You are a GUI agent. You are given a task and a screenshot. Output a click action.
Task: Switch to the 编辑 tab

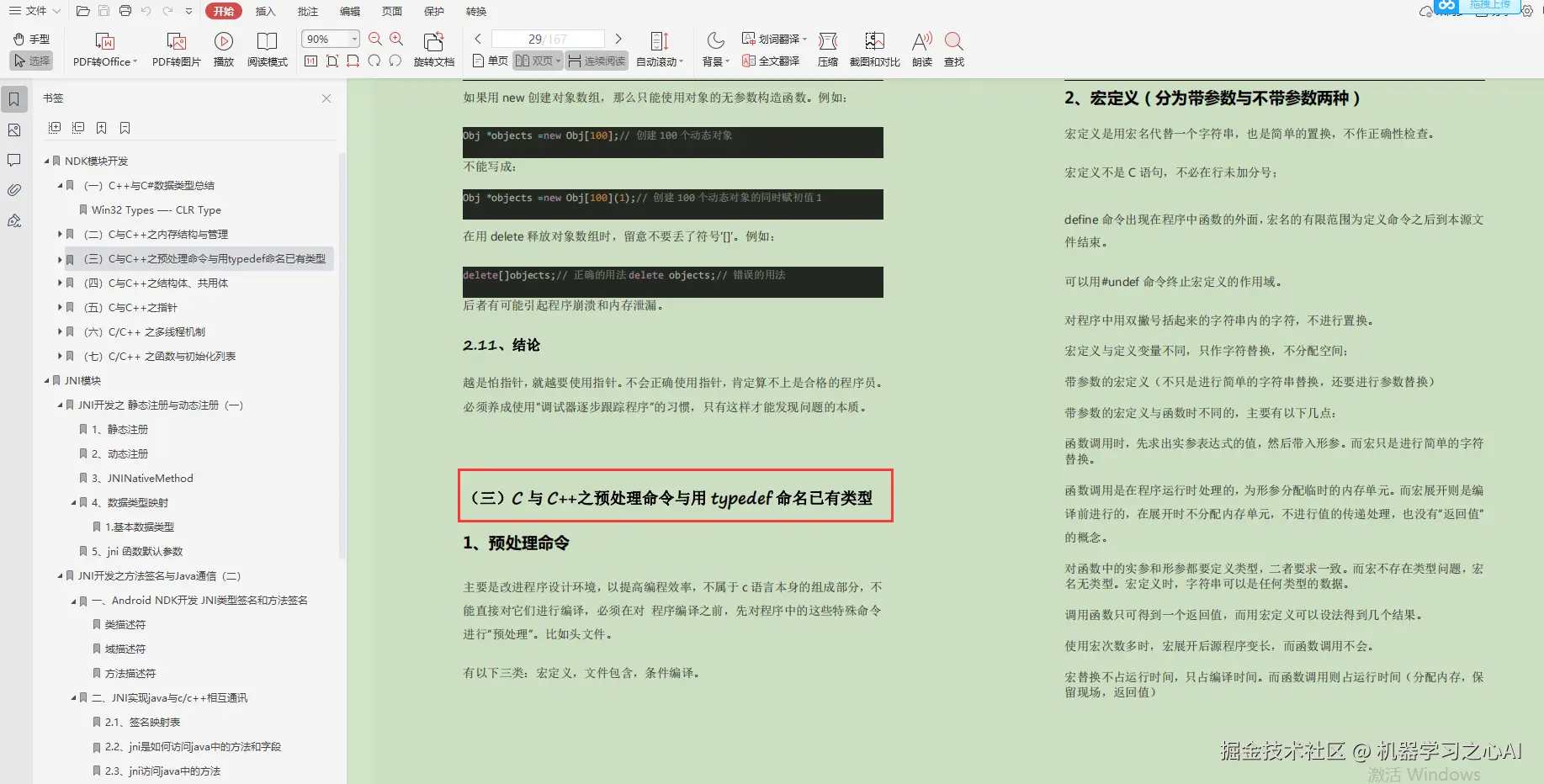tap(350, 11)
